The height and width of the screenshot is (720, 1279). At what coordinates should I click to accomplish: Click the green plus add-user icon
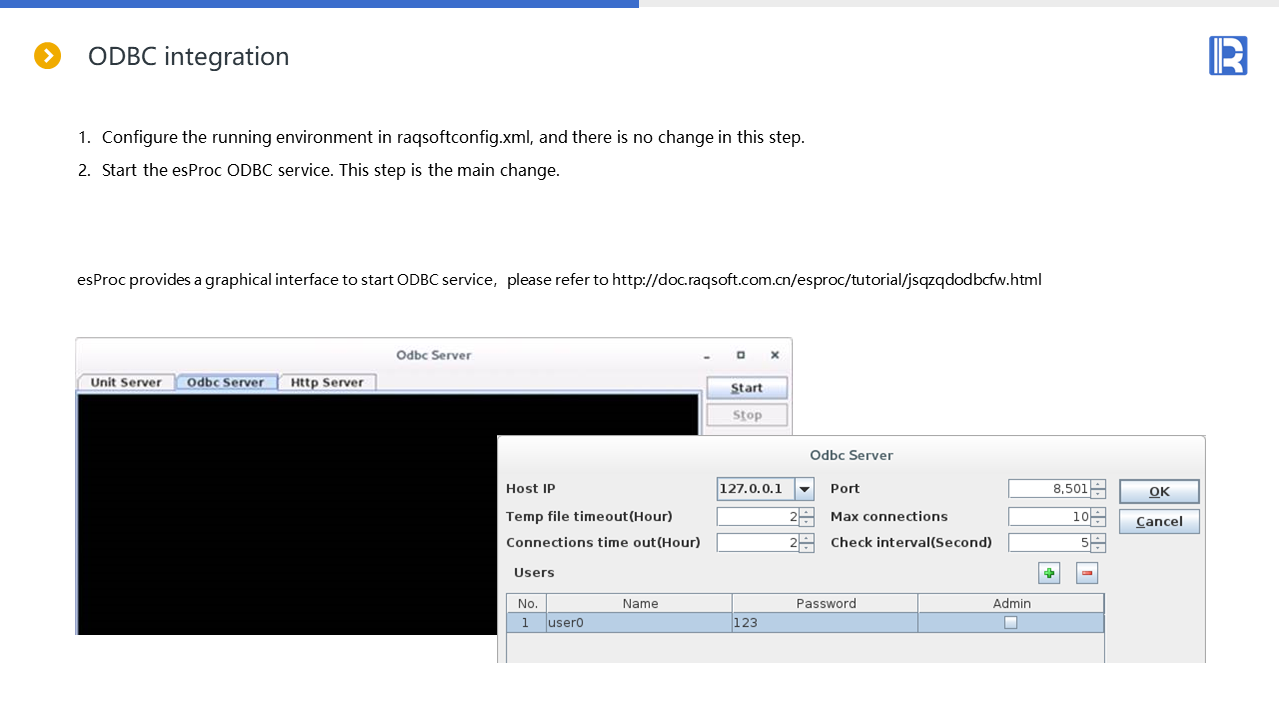click(1049, 573)
